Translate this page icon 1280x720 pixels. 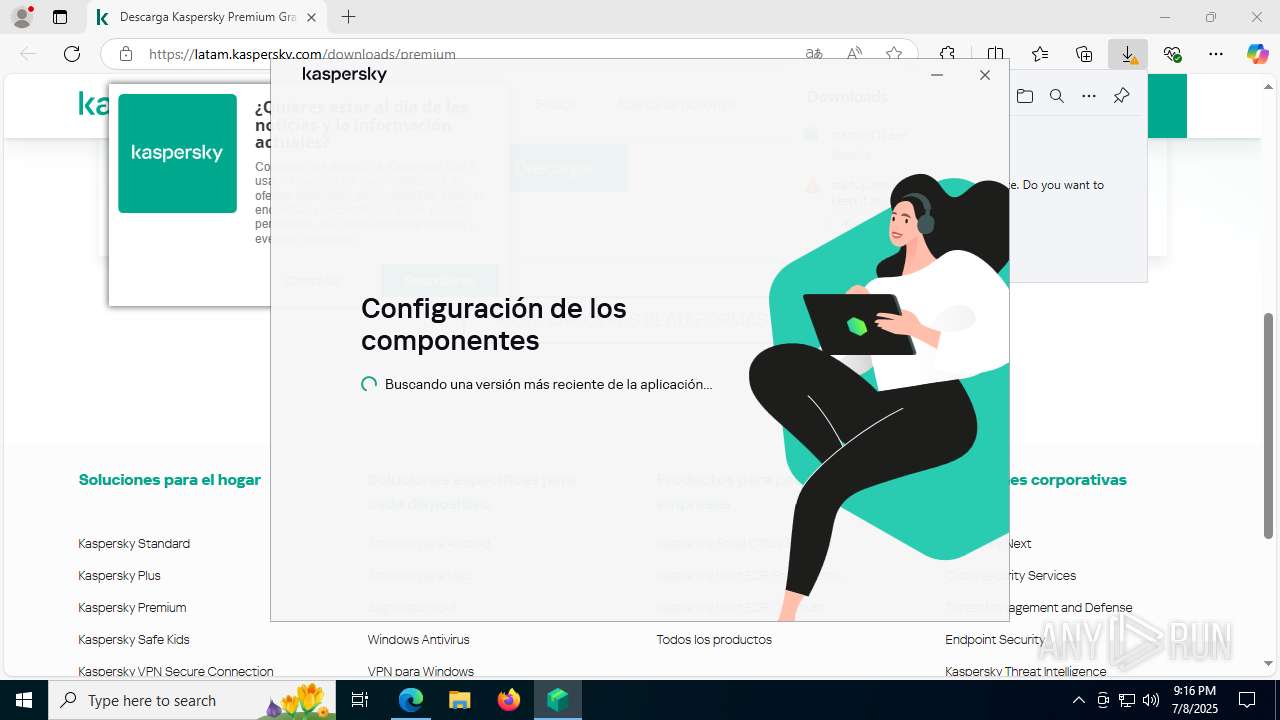(815, 54)
